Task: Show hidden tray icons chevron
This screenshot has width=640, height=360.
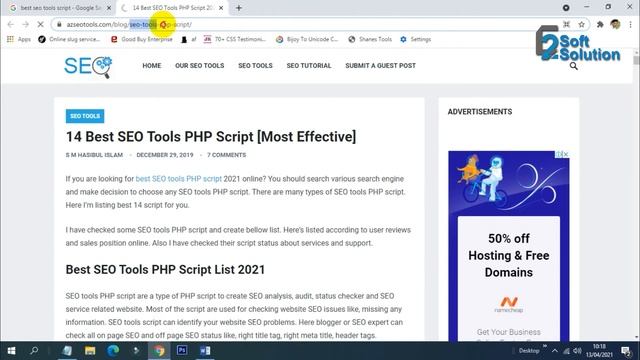Action: point(555,351)
